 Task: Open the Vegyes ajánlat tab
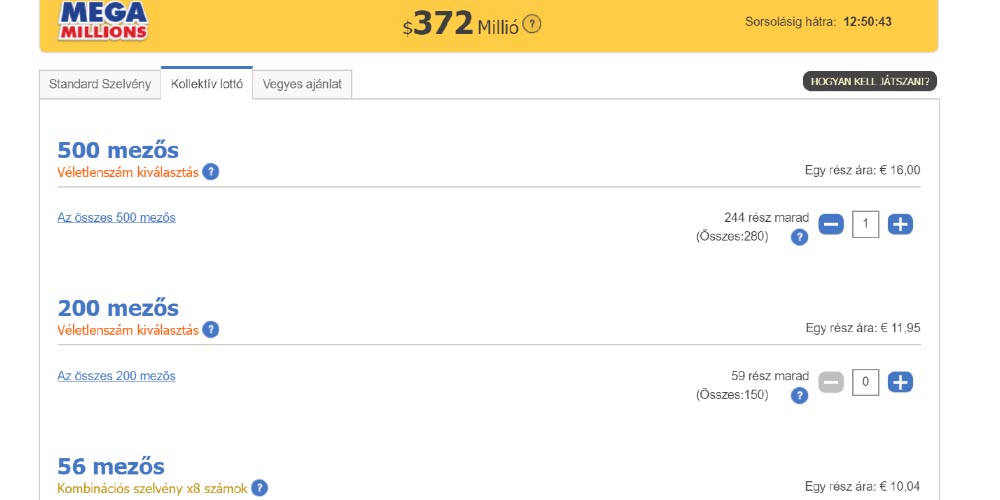coord(302,84)
